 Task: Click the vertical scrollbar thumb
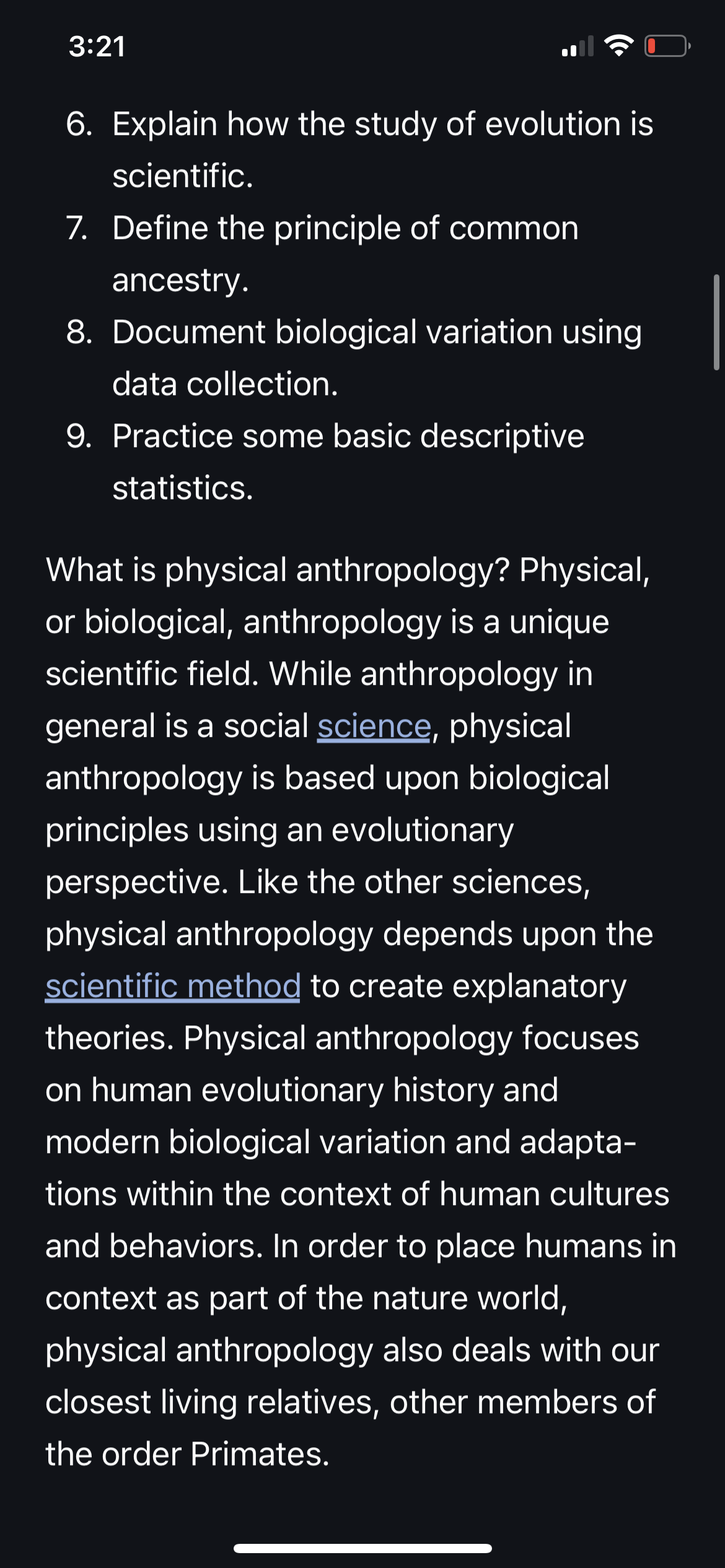716,322
